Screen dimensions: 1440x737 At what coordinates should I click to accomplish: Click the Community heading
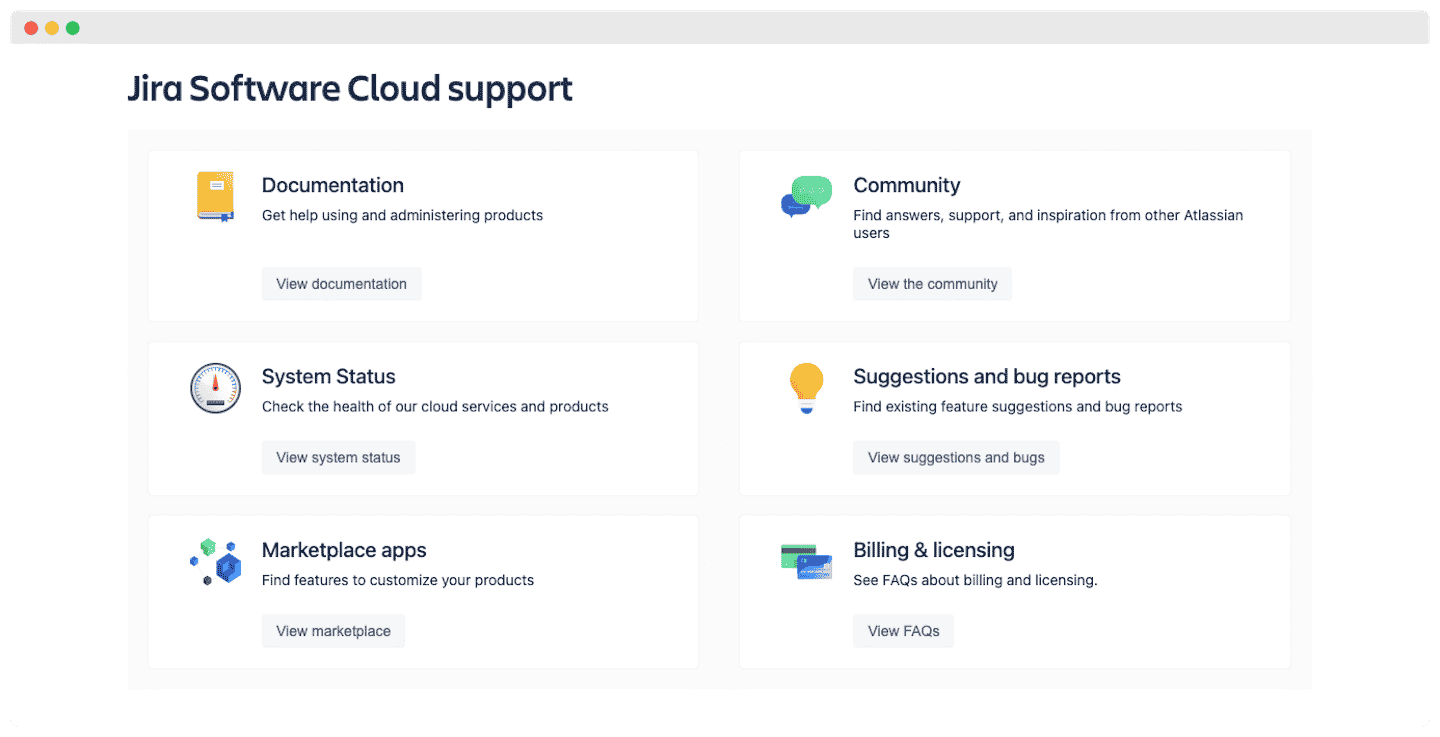pos(907,185)
